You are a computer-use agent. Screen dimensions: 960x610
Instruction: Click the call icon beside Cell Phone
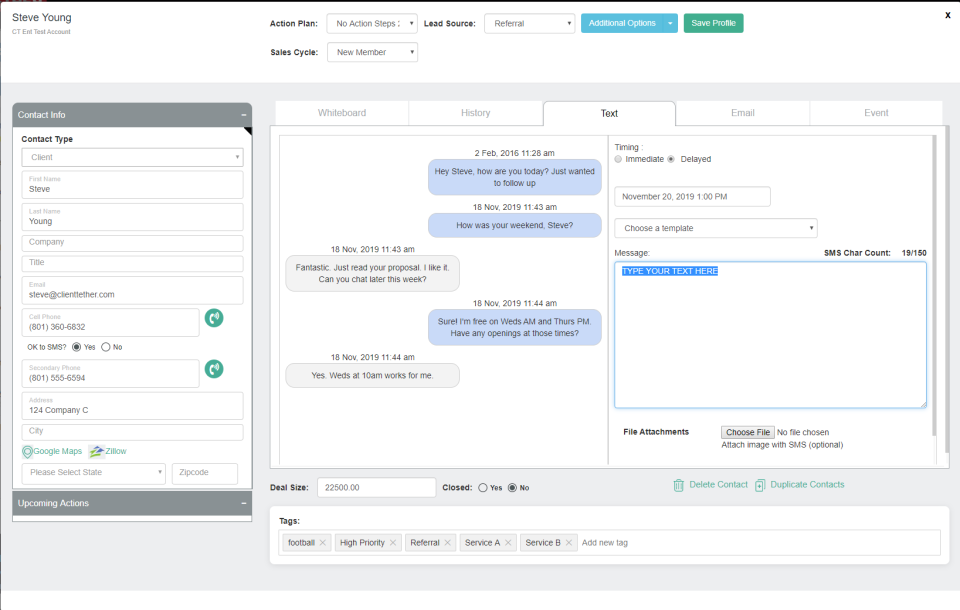click(x=214, y=318)
